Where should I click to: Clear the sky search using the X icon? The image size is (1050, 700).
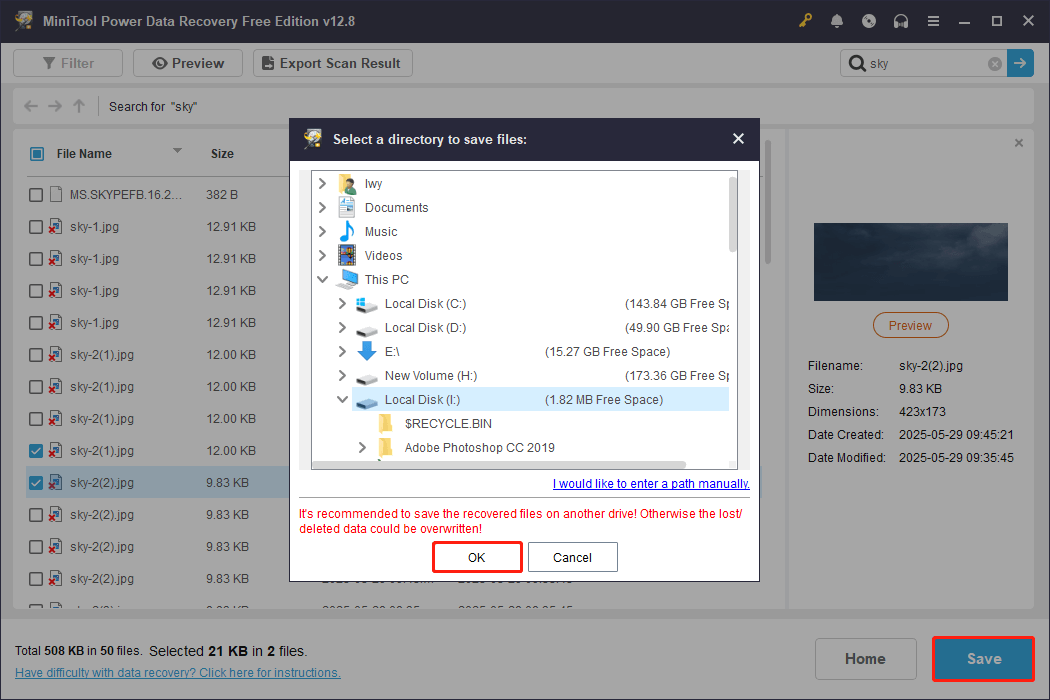point(994,63)
